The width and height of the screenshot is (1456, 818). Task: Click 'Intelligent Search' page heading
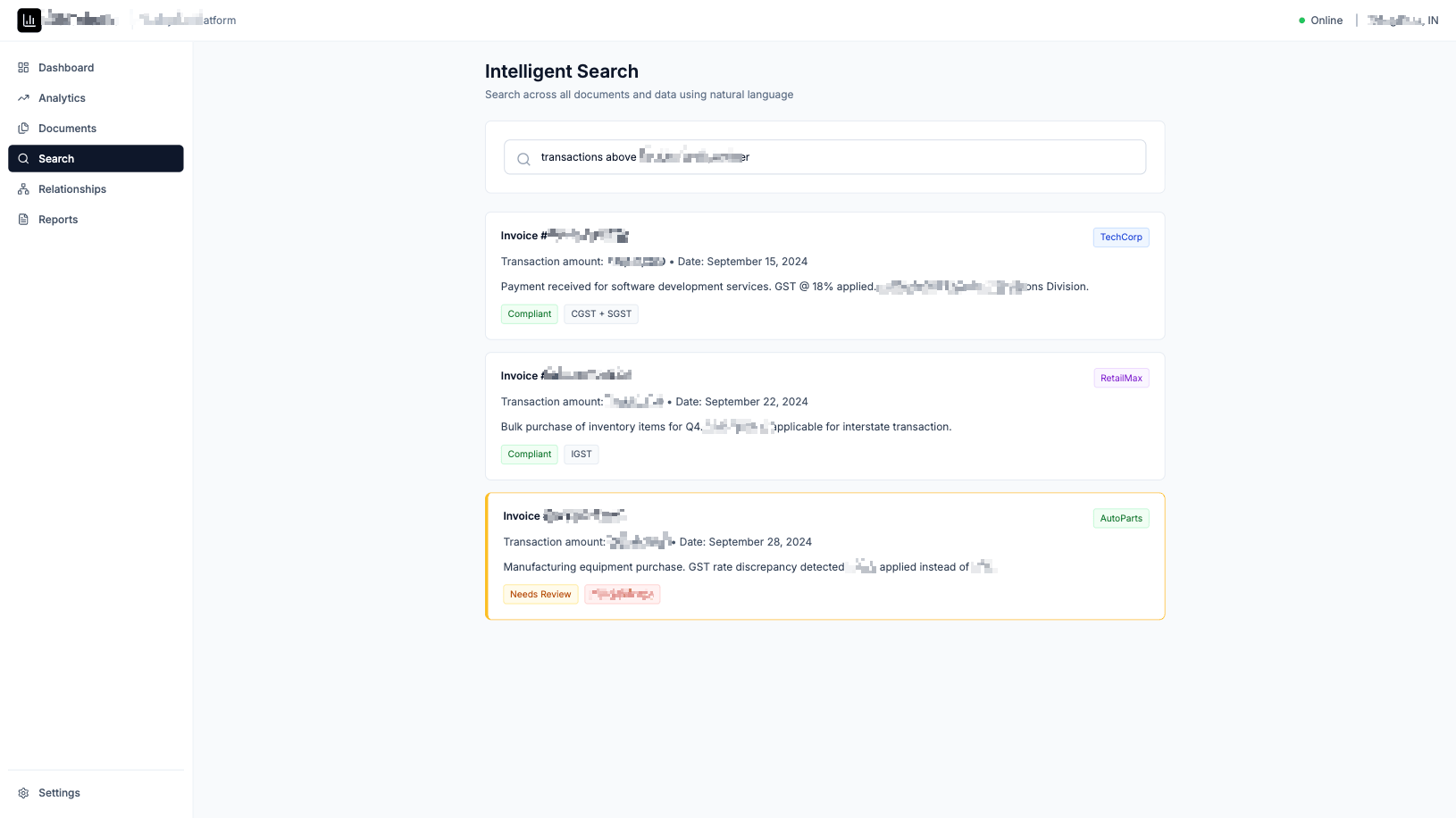(x=562, y=71)
